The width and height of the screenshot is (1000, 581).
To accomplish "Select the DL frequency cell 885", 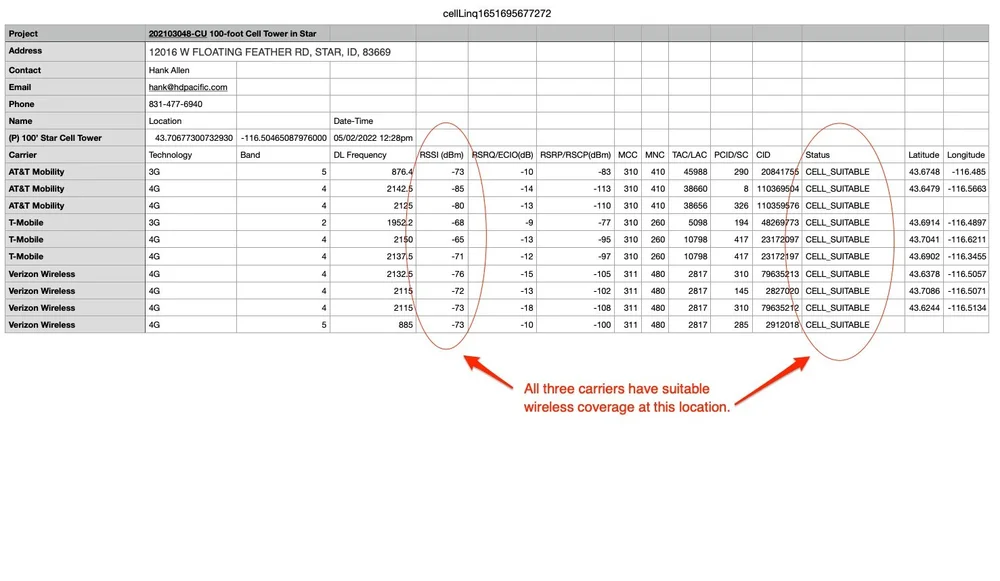I will click(406, 325).
